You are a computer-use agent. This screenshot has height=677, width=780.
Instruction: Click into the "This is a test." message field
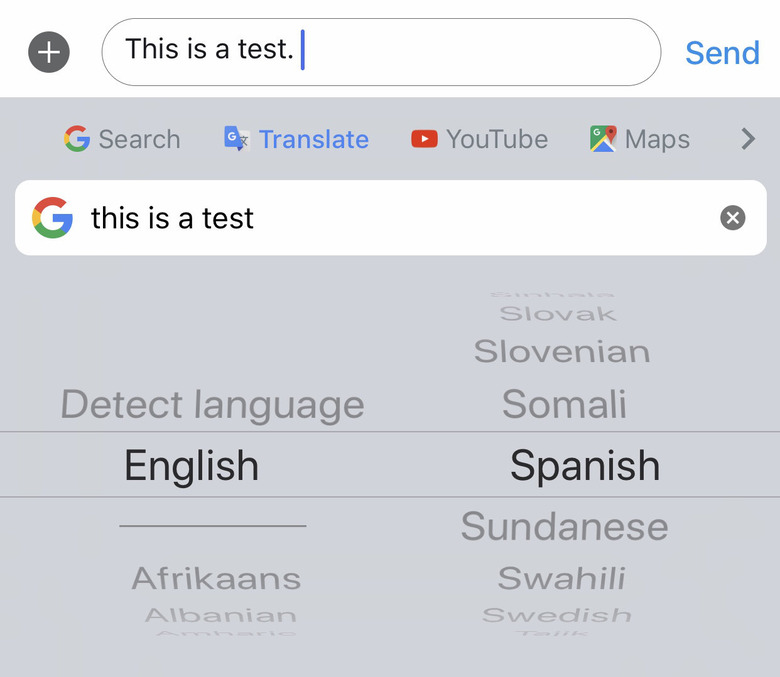380,52
